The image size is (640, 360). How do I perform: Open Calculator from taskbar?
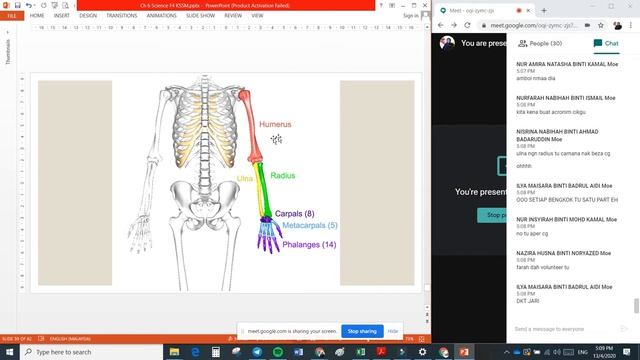click(x=216, y=352)
